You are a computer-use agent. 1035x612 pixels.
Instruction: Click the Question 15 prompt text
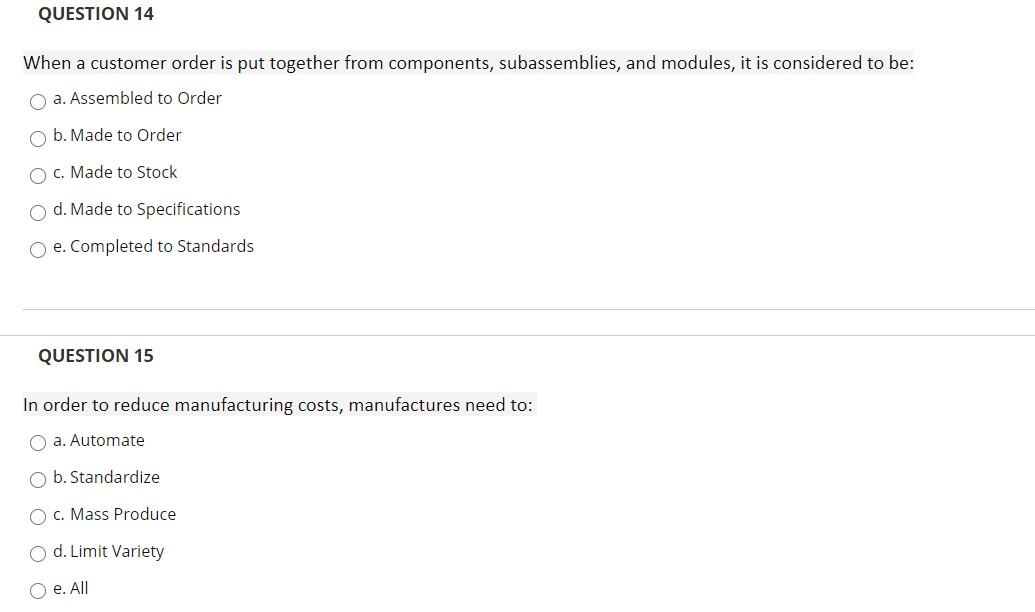click(278, 405)
